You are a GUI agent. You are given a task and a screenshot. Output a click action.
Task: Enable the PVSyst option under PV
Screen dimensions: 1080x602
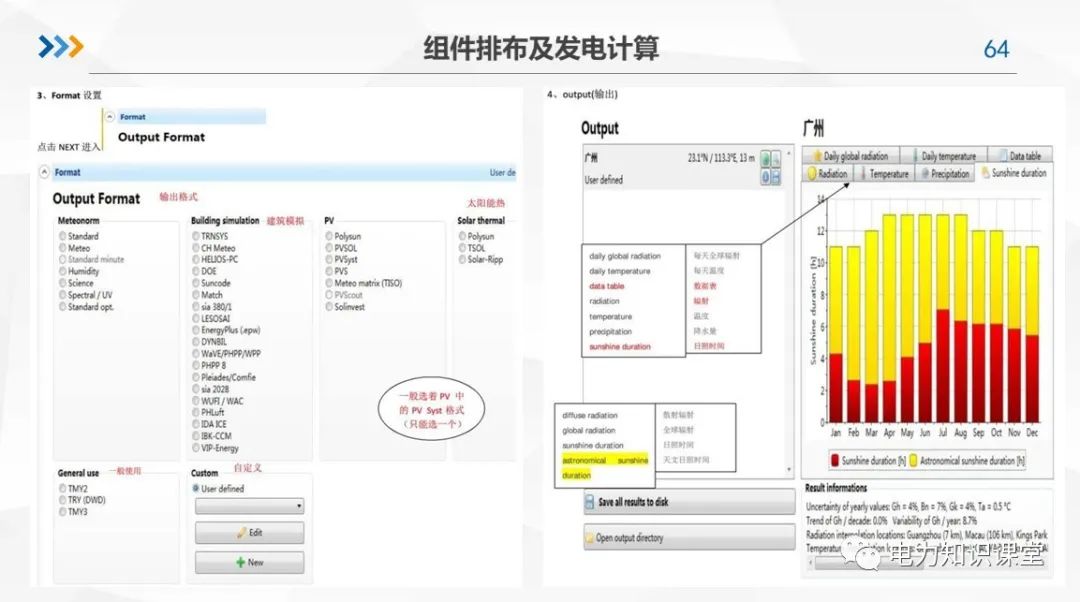tap(330, 260)
